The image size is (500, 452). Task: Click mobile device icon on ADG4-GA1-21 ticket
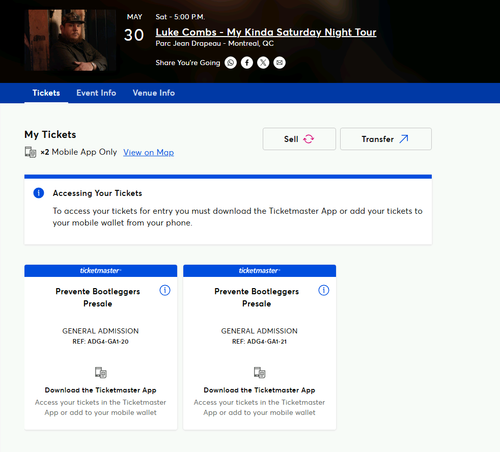(260, 372)
